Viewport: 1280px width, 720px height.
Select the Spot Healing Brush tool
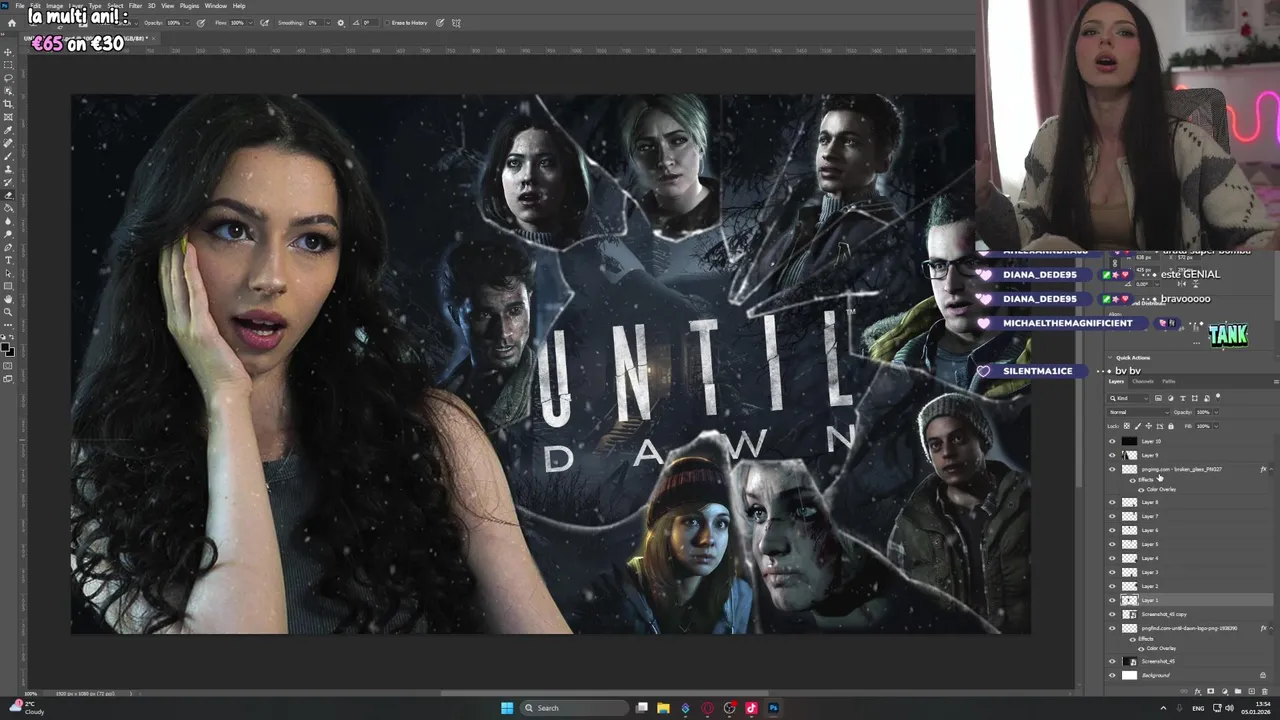coord(9,143)
